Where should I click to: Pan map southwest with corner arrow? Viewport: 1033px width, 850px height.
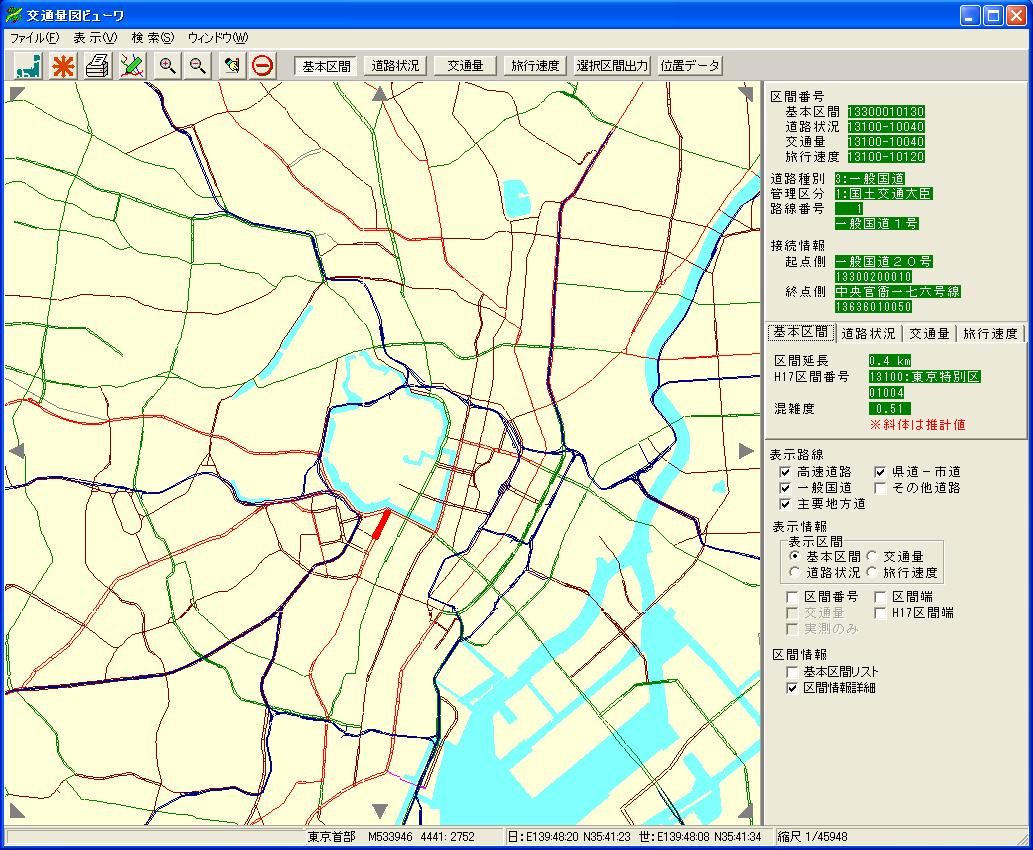[16, 811]
